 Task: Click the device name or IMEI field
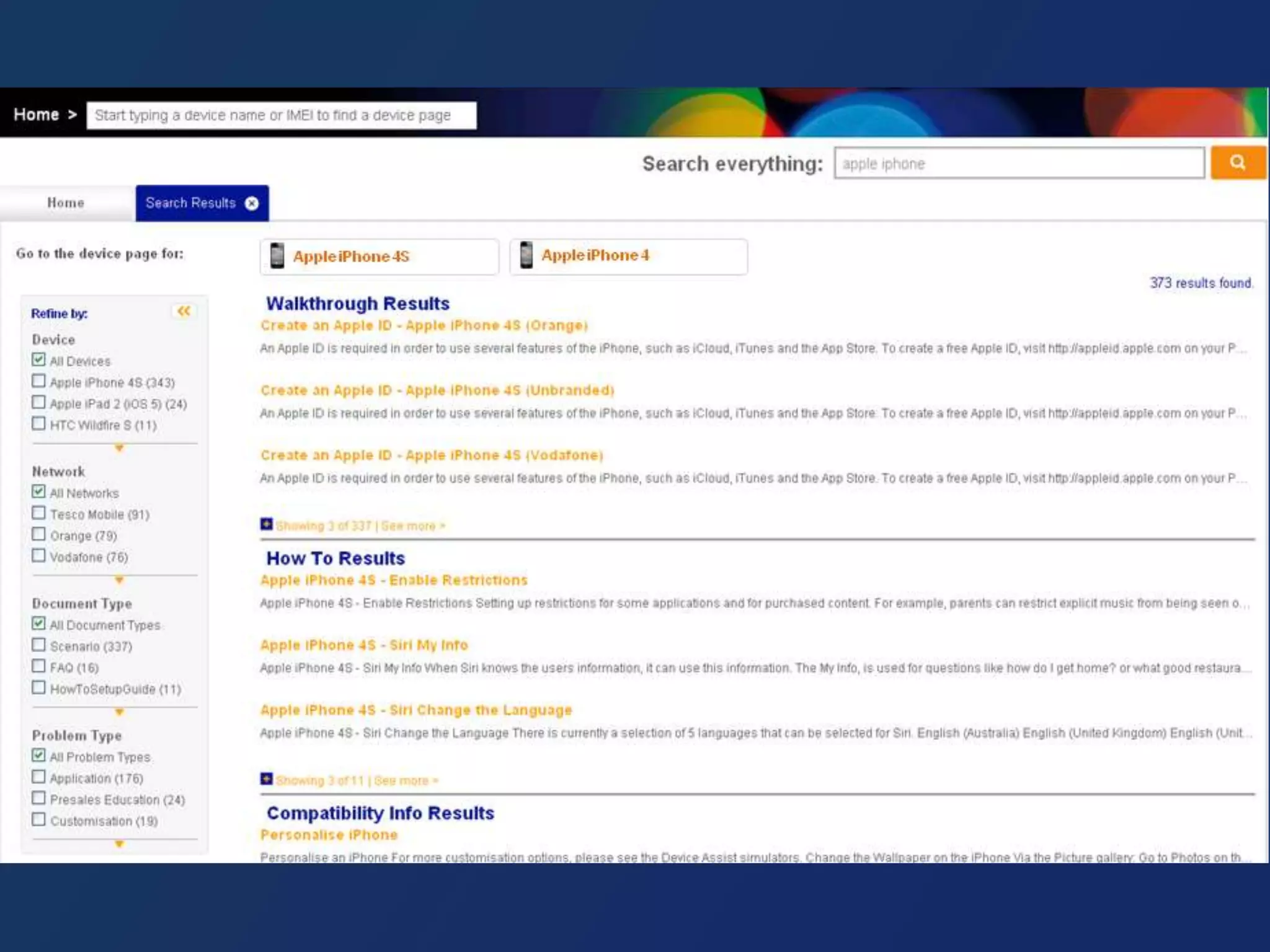pyautogui.click(x=282, y=116)
